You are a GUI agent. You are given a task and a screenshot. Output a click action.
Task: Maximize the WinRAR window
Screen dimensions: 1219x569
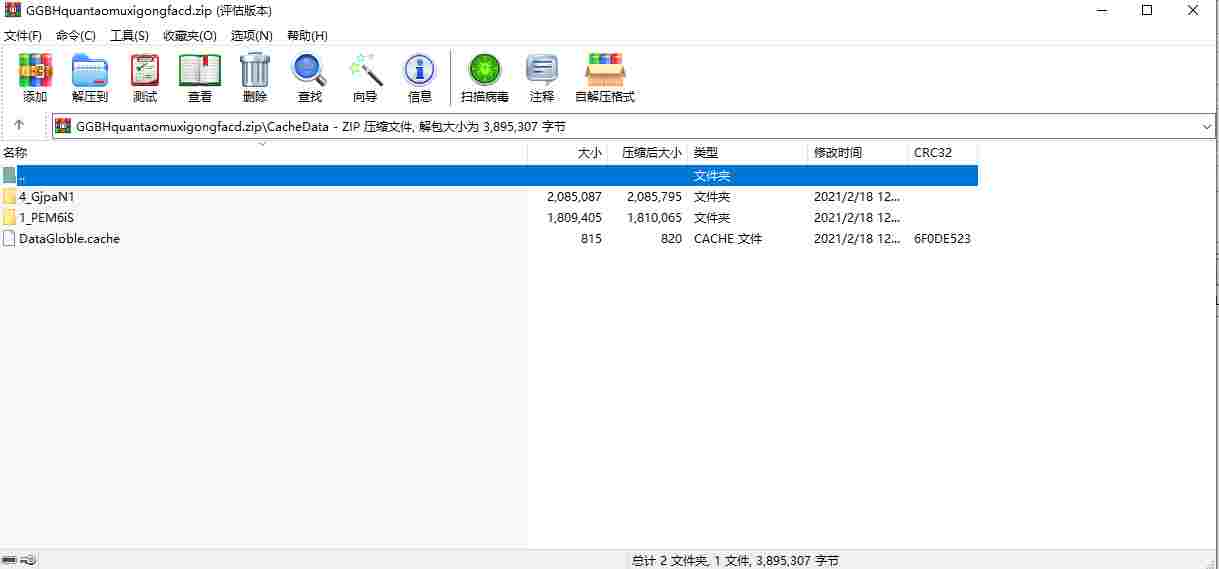[1147, 10]
